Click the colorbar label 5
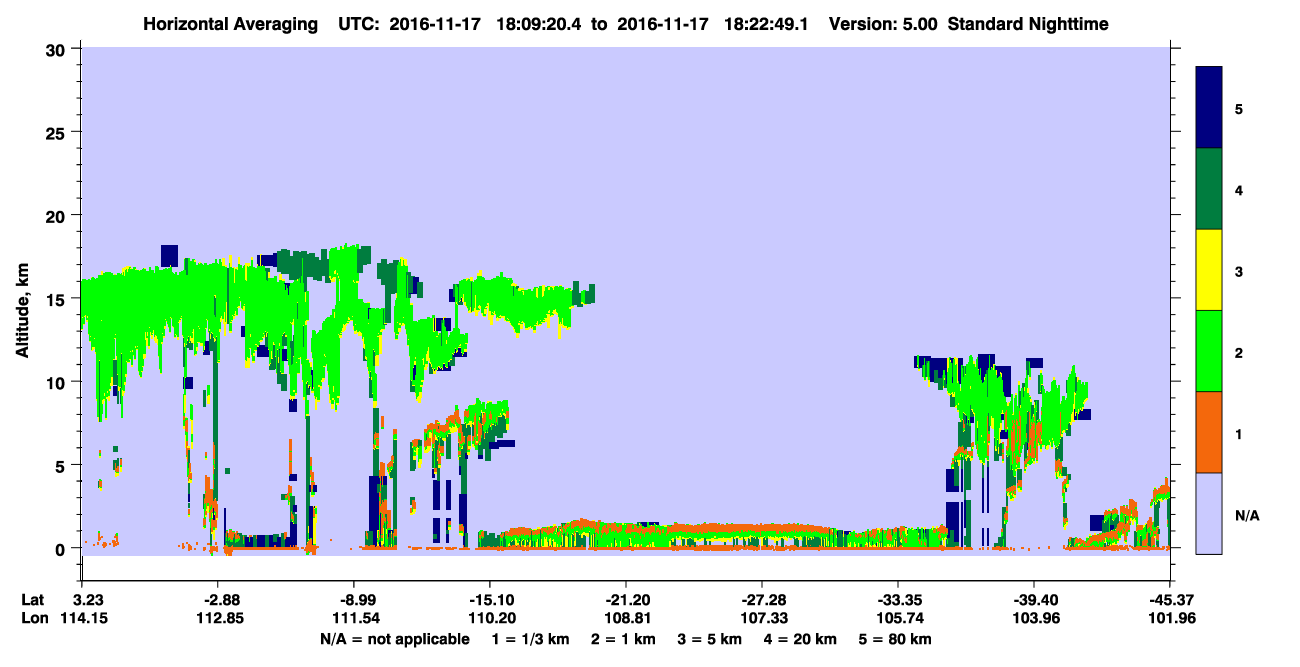This screenshot has height=667, width=1300. point(1238,108)
